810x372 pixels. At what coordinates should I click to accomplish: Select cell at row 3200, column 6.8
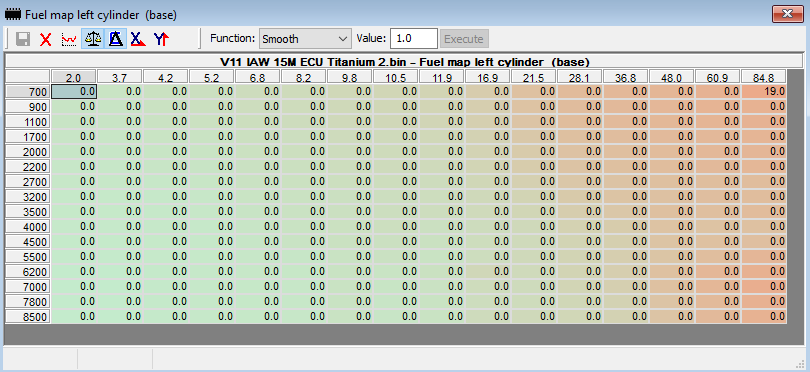tap(258, 196)
